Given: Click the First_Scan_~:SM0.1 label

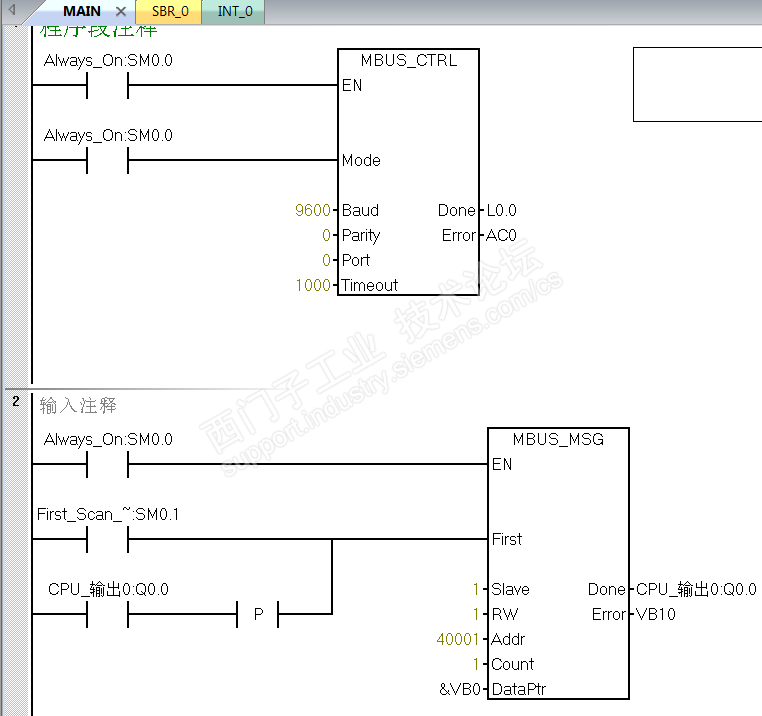Looking at the screenshot, I should click(108, 514).
